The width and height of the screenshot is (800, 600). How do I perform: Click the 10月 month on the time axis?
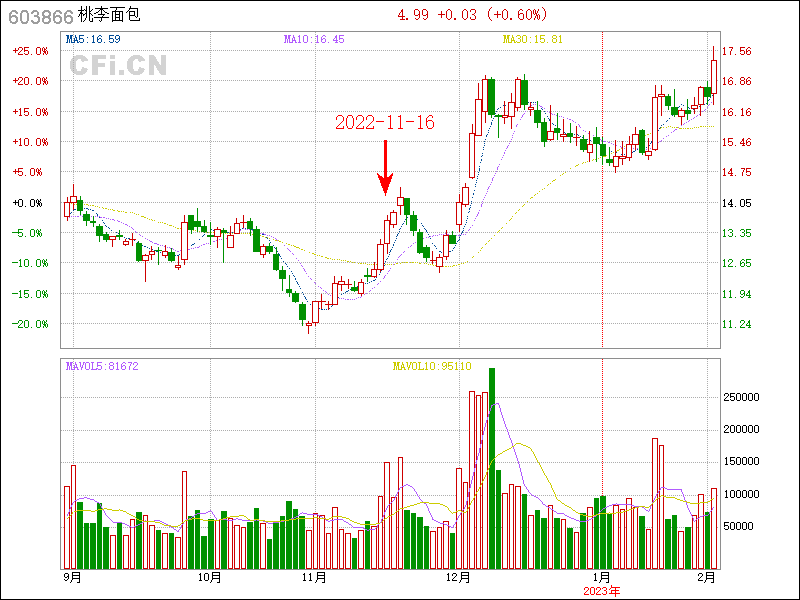point(208,577)
